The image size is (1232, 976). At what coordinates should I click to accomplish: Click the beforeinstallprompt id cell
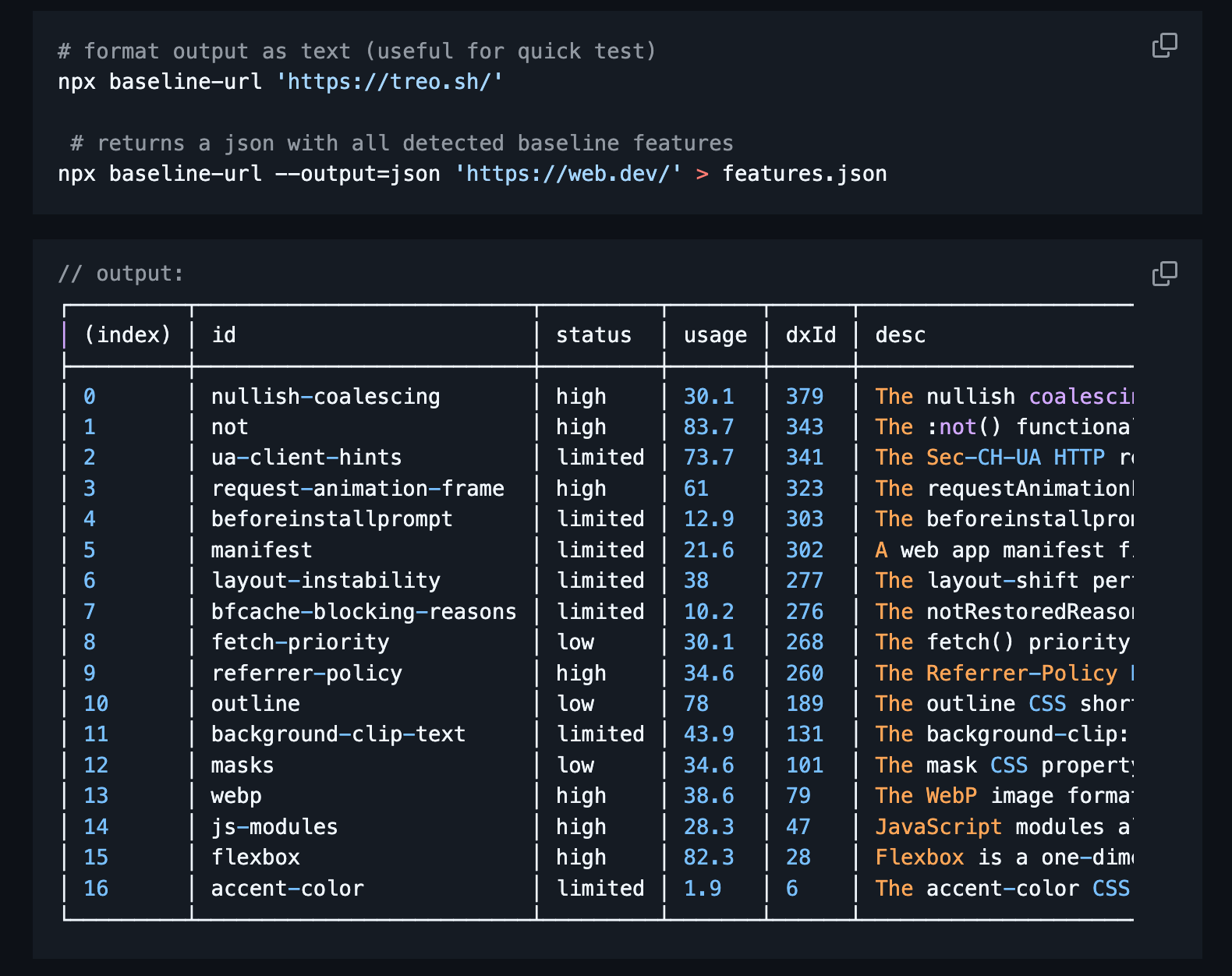[331, 519]
